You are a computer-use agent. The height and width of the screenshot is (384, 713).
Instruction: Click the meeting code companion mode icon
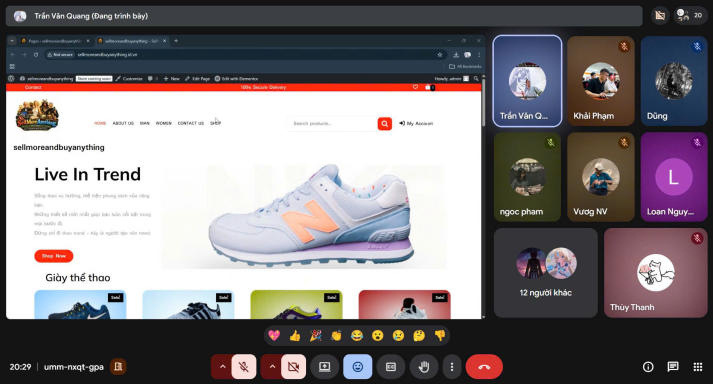(118, 367)
